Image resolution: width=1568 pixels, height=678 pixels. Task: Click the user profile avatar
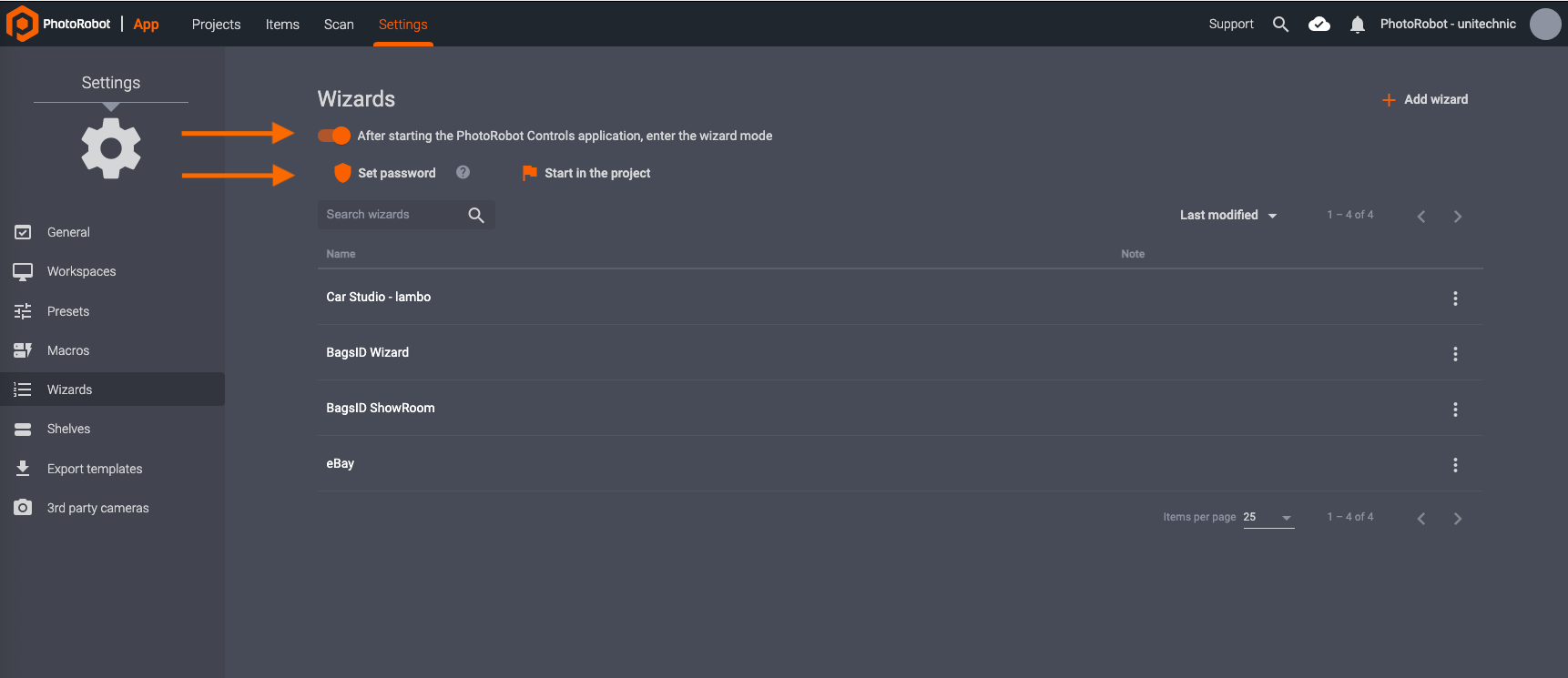pyautogui.click(x=1544, y=25)
